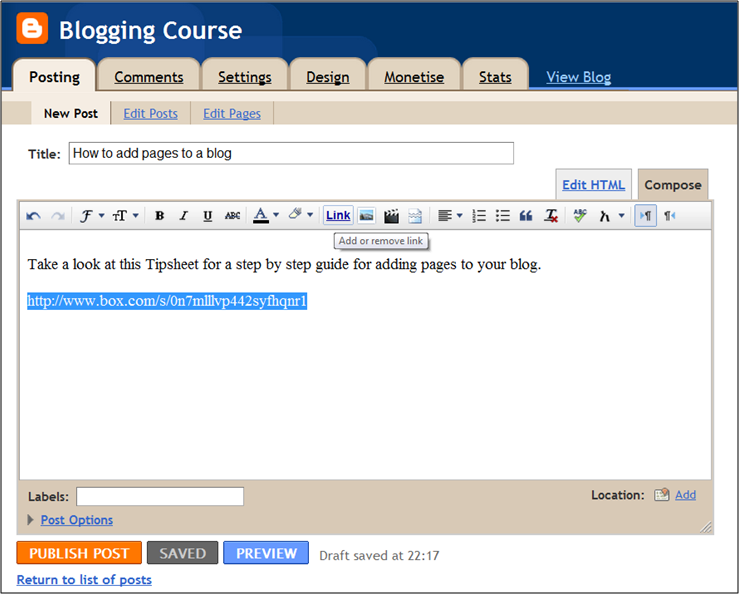This screenshot has width=739, height=594.
Task: Toggle Underline formatting
Action: coord(207,216)
